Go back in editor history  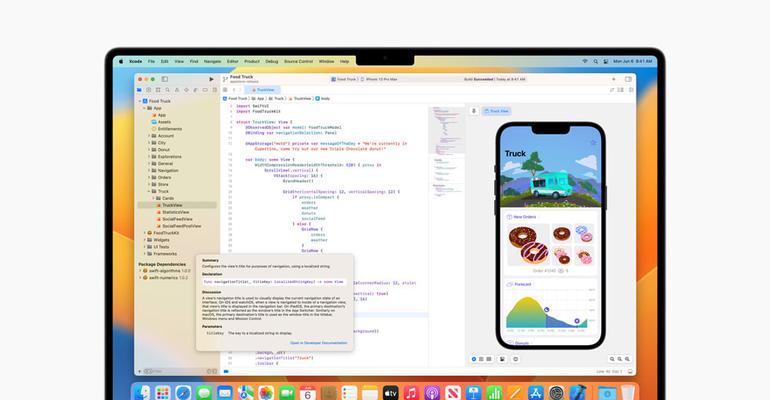tap(234, 90)
